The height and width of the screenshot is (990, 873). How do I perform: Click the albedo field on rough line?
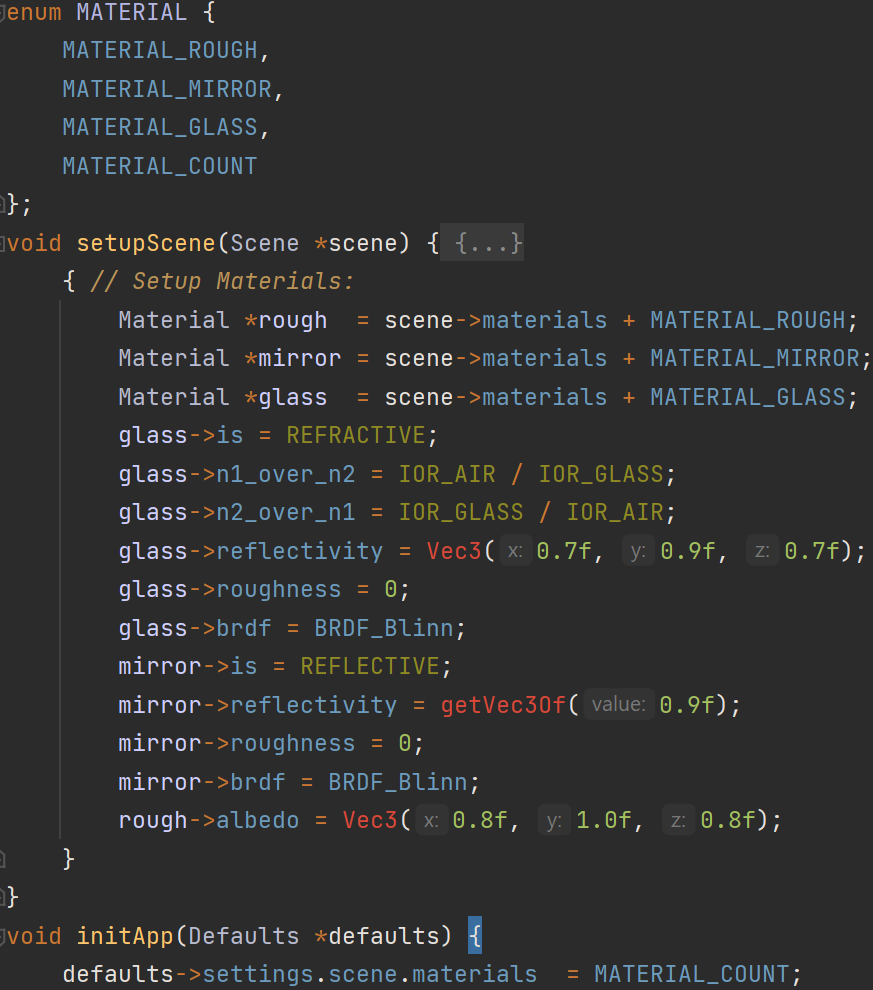pyautogui.click(x=258, y=820)
